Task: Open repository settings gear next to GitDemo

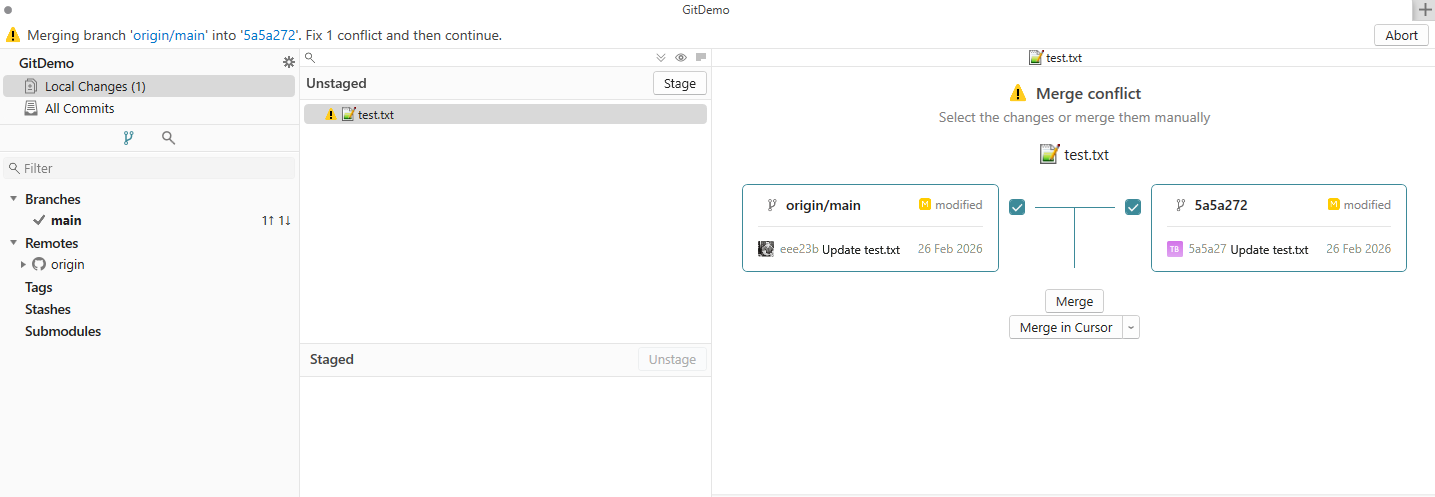Action: (288, 63)
